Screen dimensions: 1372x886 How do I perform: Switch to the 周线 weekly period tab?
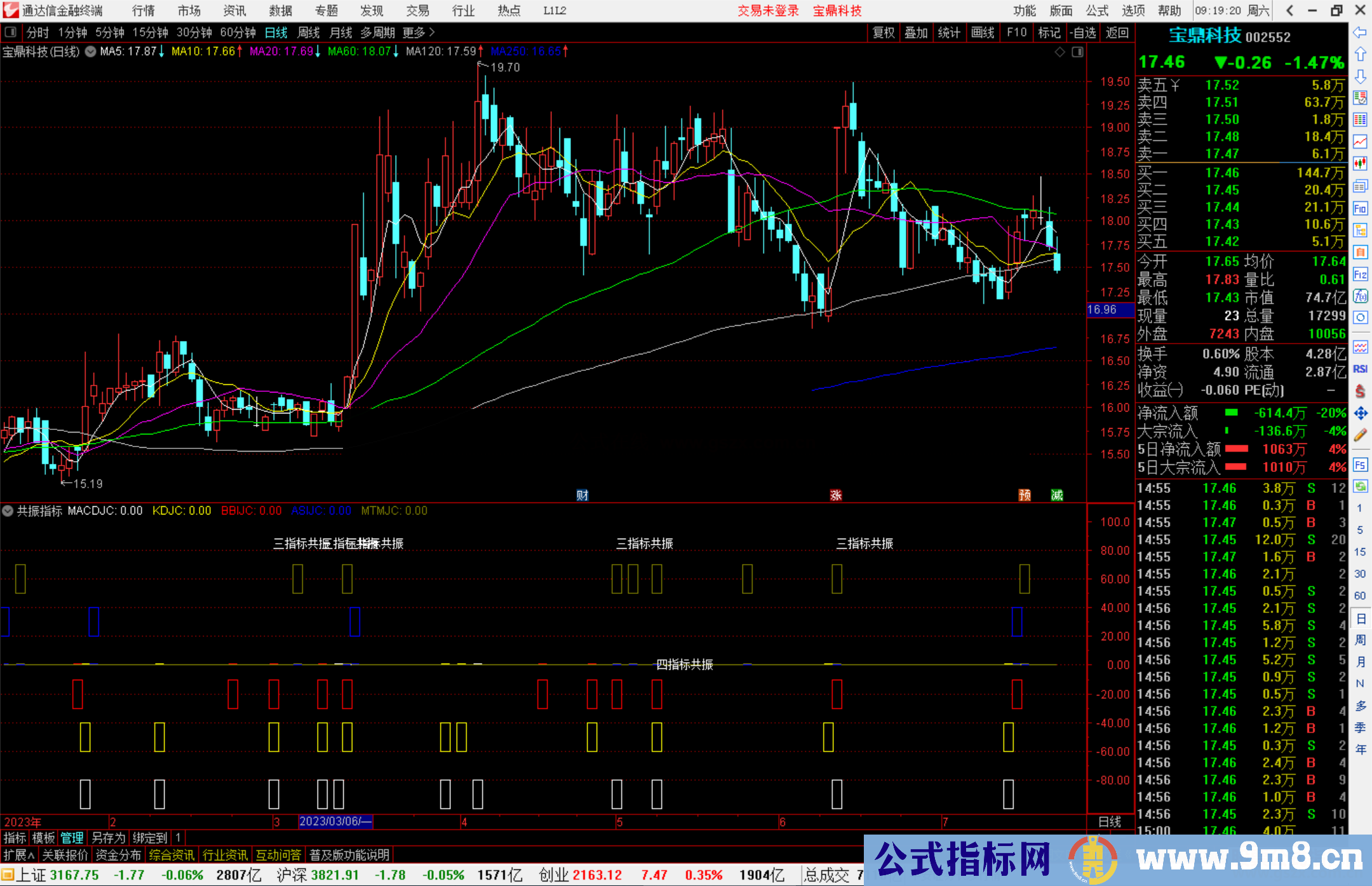(309, 32)
